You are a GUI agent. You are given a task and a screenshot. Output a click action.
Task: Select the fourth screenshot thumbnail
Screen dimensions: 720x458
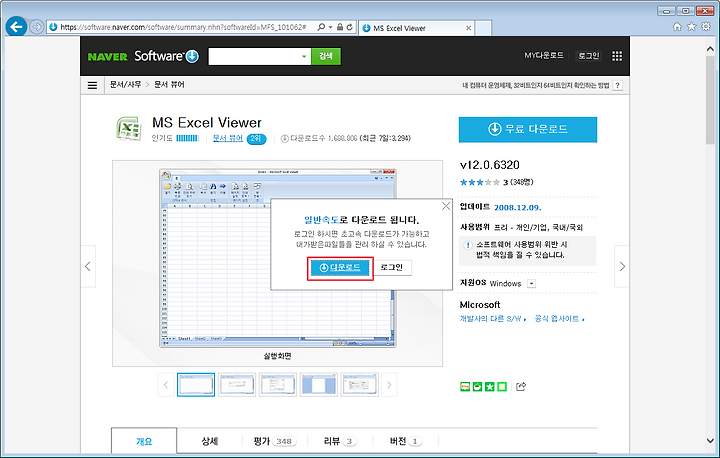tap(319, 384)
